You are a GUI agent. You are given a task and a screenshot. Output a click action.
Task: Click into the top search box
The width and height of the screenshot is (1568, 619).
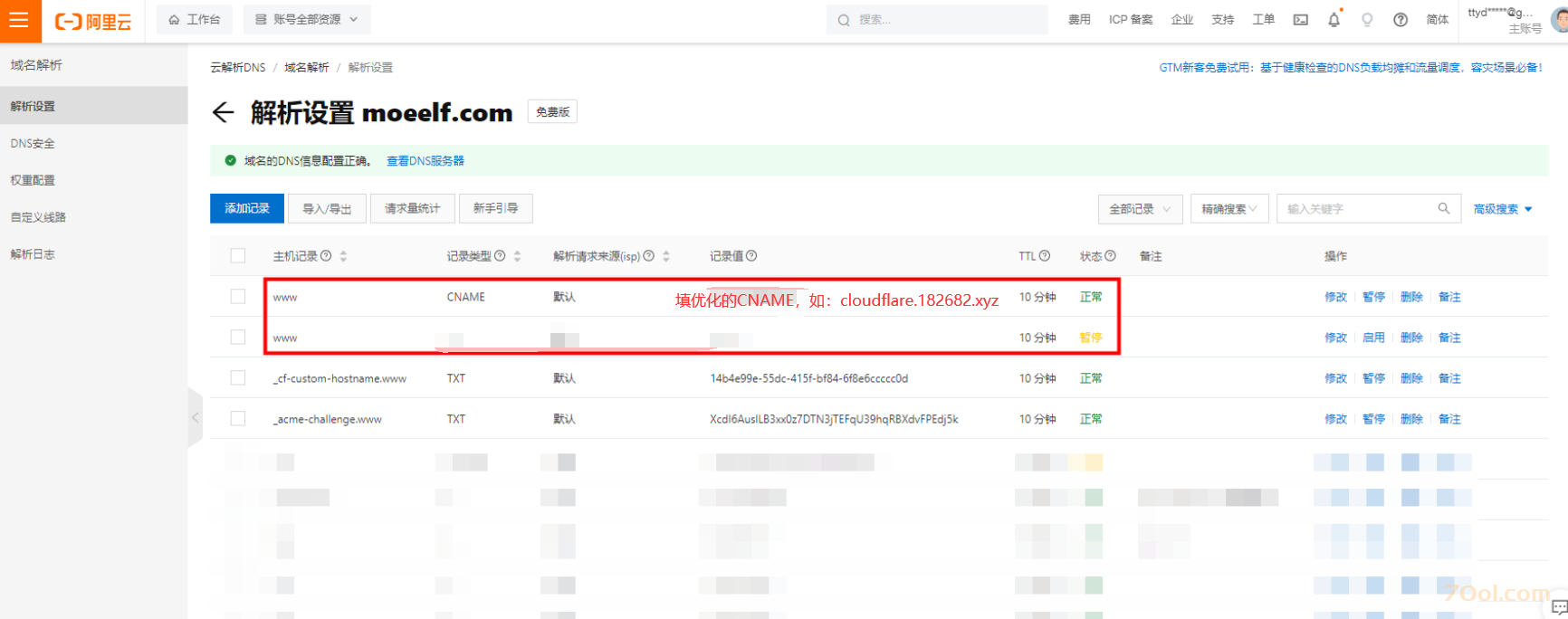tap(937, 19)
